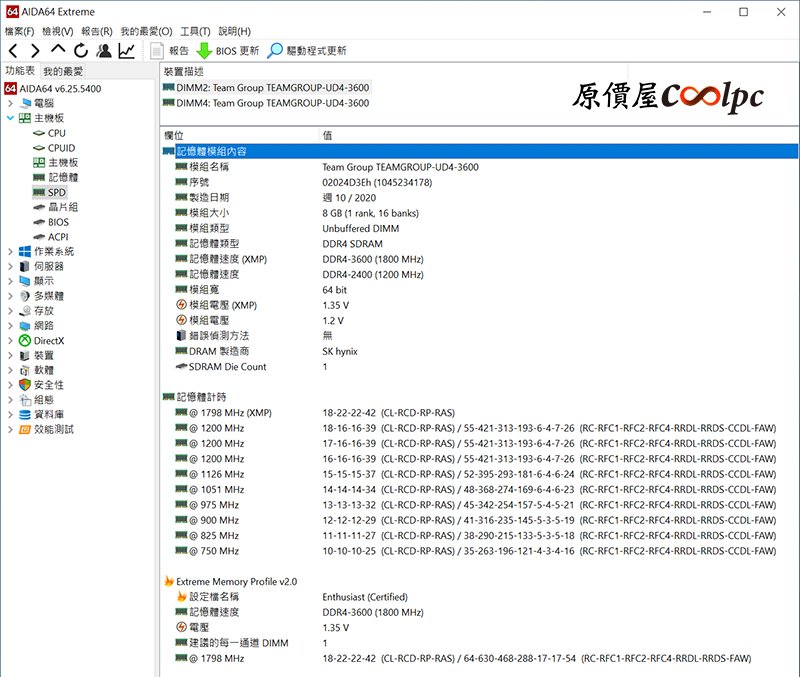This screenshot has height=677, width=800.
Task: Click the 軟體 software icon in tree
Action: [25, 370]
